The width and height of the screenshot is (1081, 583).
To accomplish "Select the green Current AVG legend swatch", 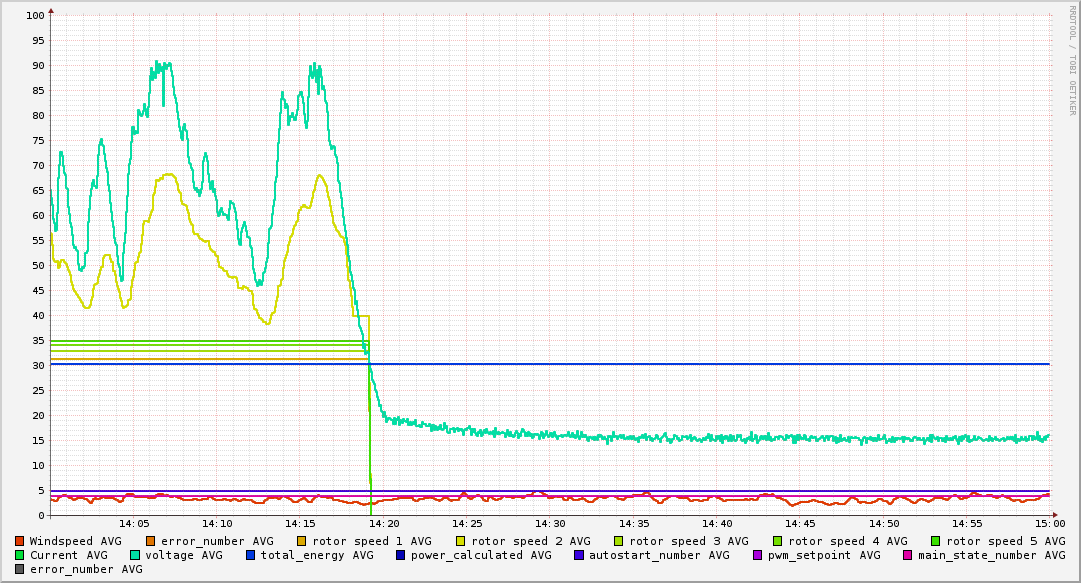I will coord(20,555).
